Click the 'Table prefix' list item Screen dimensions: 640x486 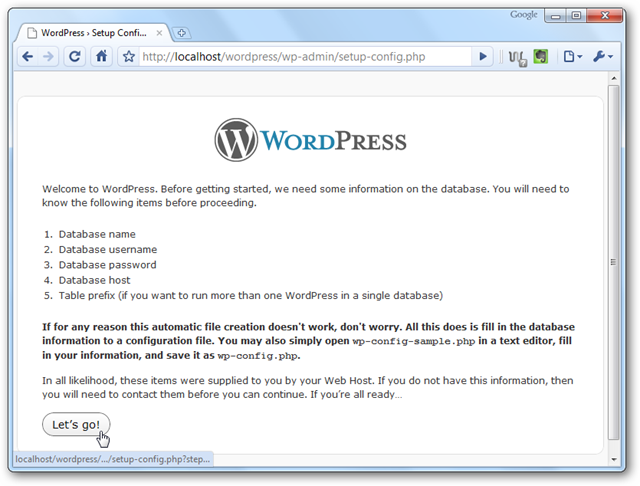251,295
